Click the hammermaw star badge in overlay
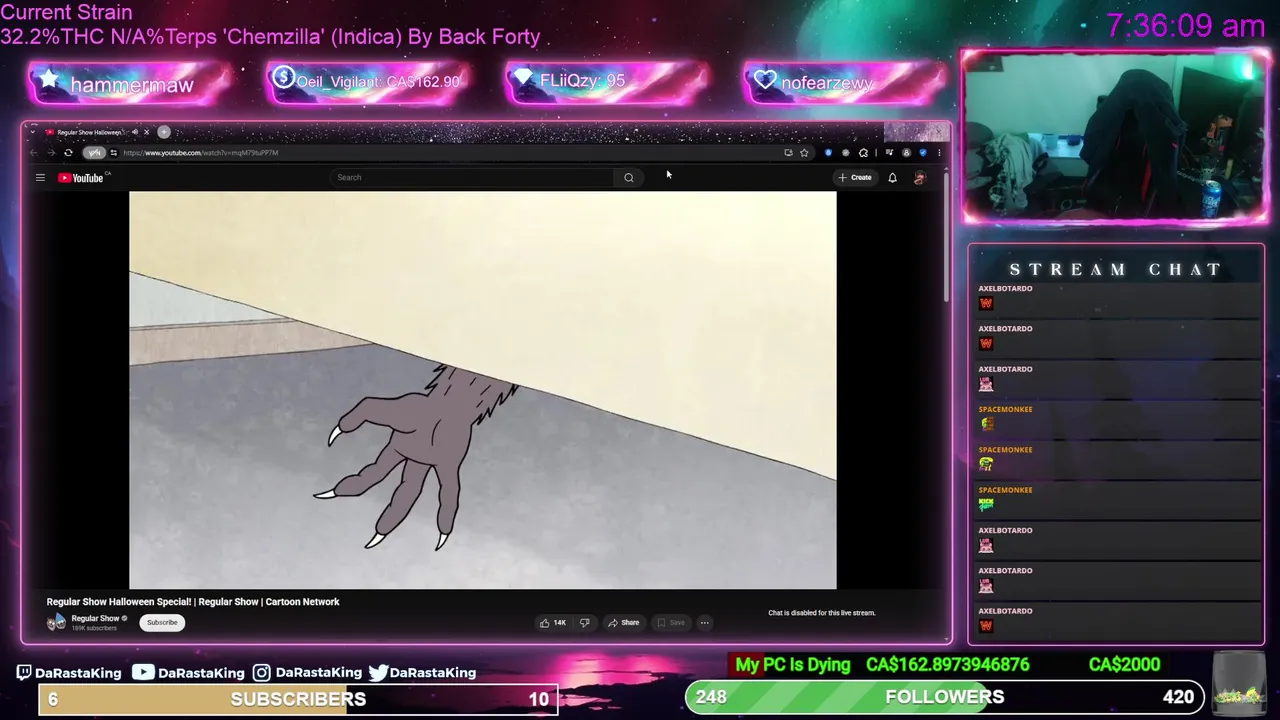This screenshot has height=720, width=1280. (x=130, y=84)
